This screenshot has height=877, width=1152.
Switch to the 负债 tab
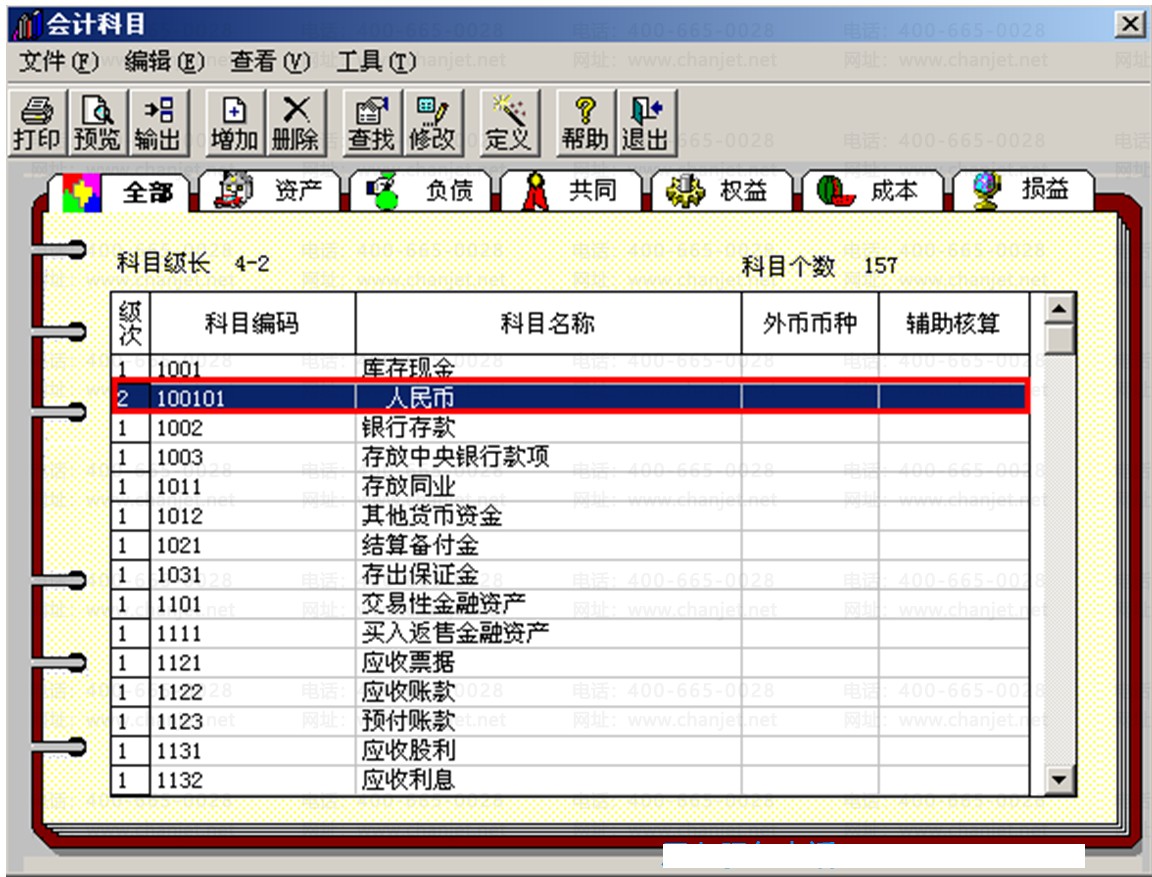pyautogui.click(x=422, y=191)
